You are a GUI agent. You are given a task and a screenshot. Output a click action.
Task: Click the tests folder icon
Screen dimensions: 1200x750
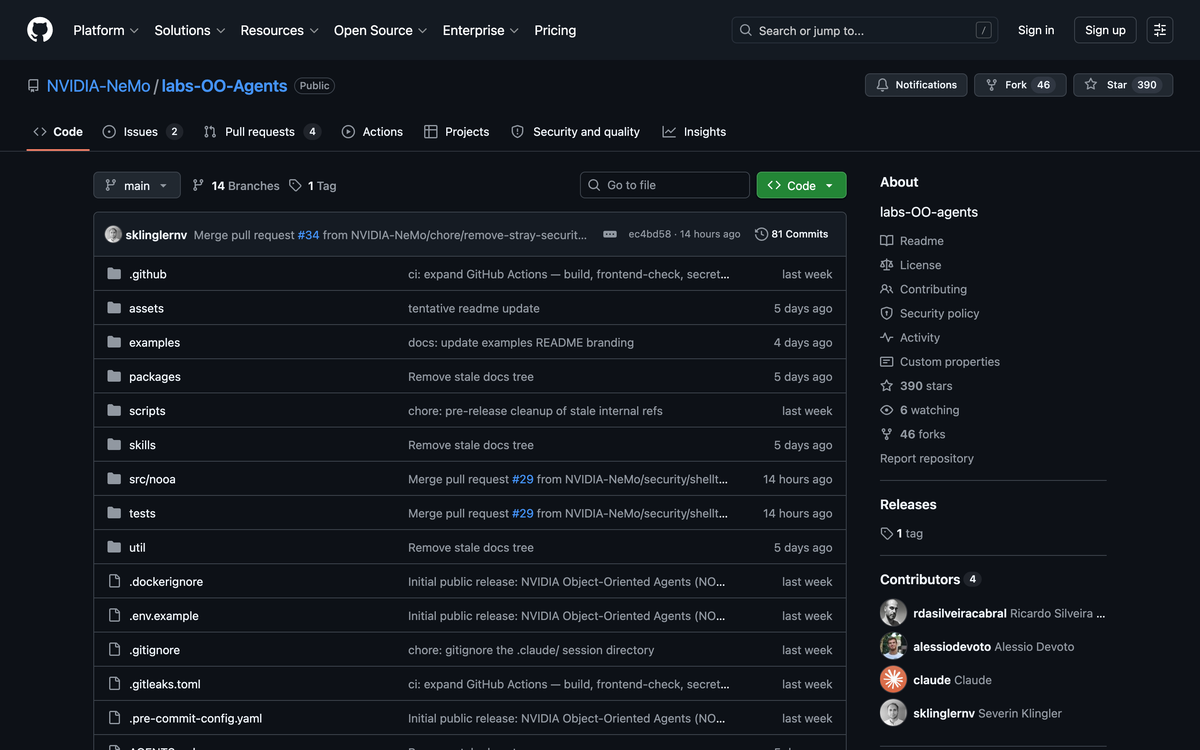tap(114, 513)
